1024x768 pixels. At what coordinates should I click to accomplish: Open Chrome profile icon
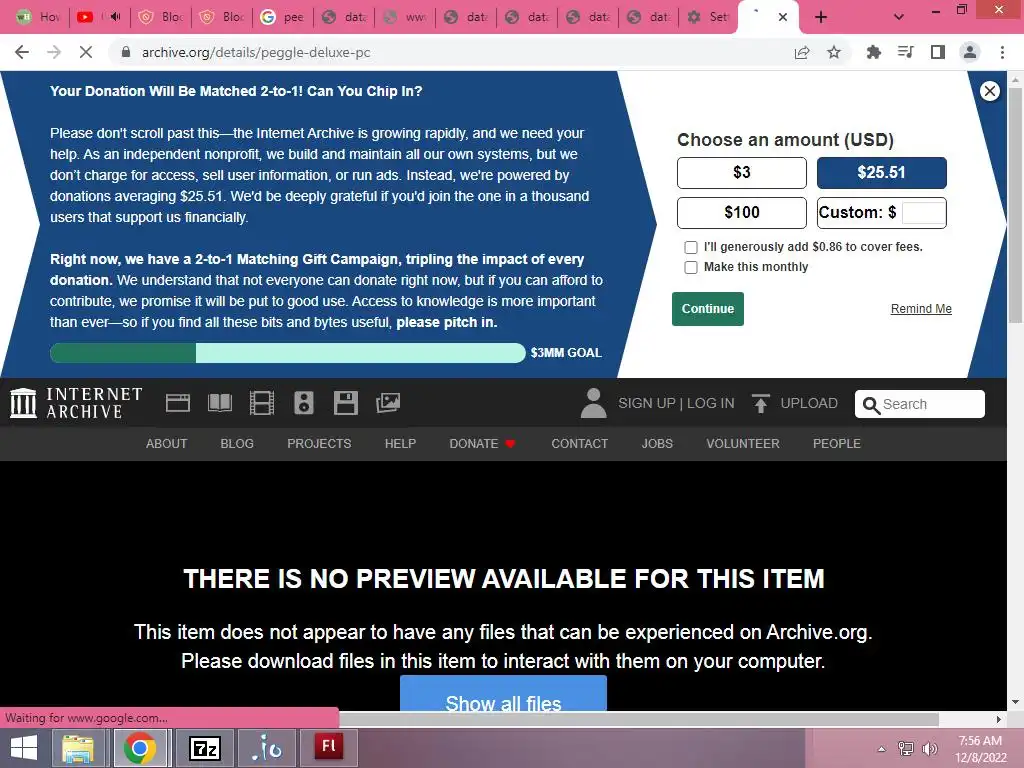970,52
